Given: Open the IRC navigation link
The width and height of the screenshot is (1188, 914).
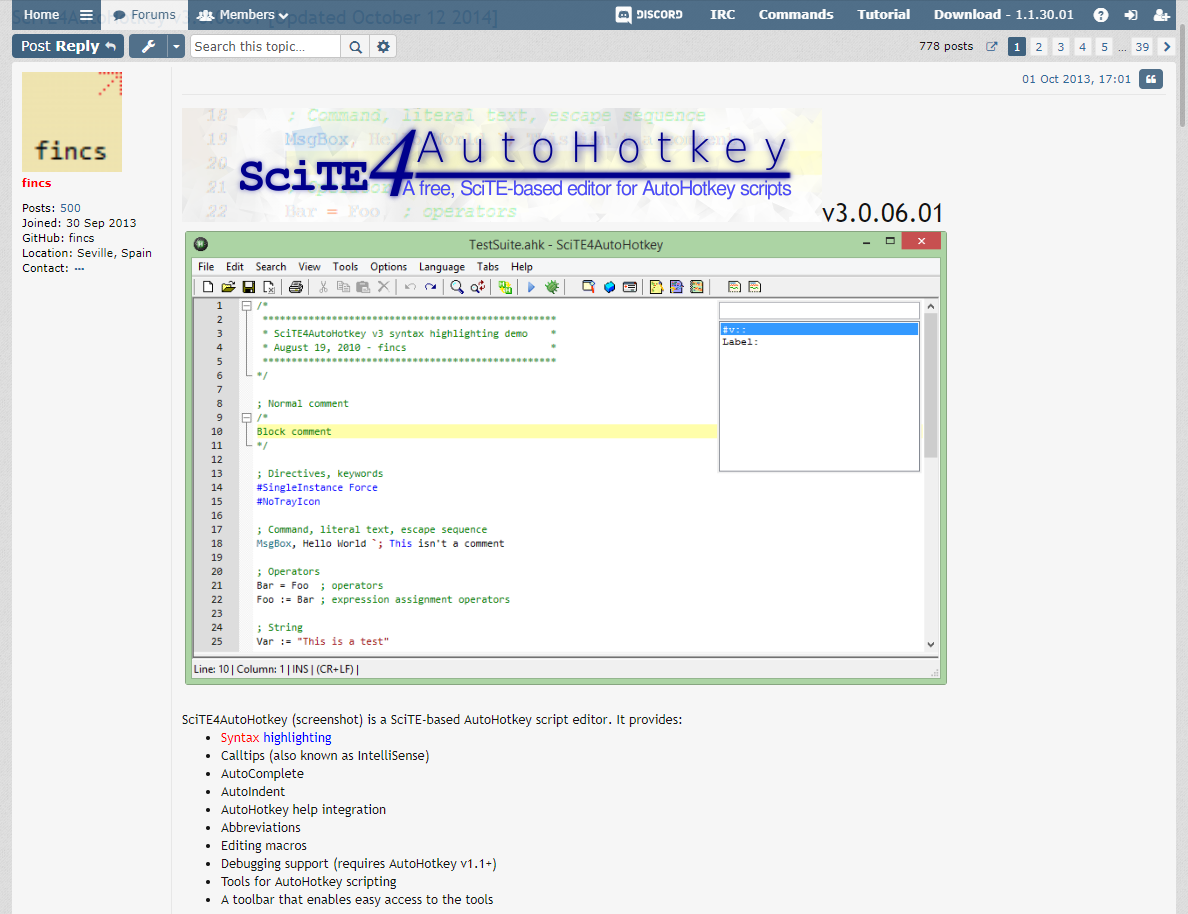Looking at the screenshot, I should [722, 14].
